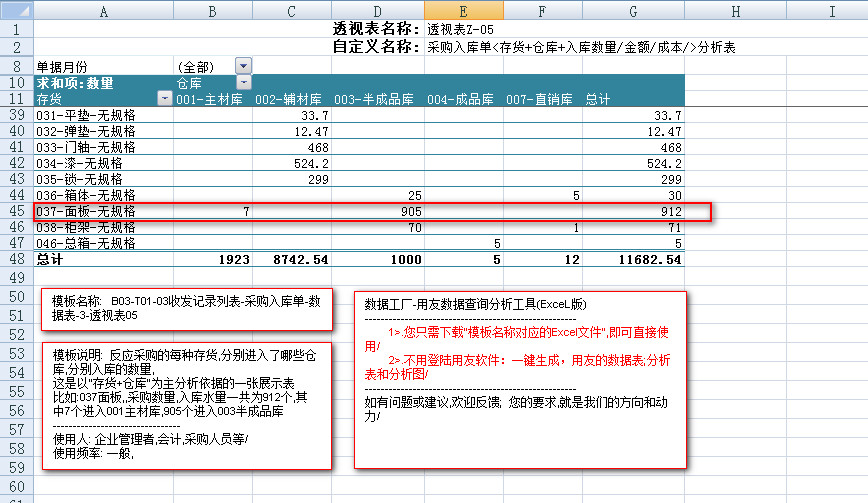The image size is (868, 503).
Task: Click the 数据工厂 info text box
Action: (x=520, y=380)
